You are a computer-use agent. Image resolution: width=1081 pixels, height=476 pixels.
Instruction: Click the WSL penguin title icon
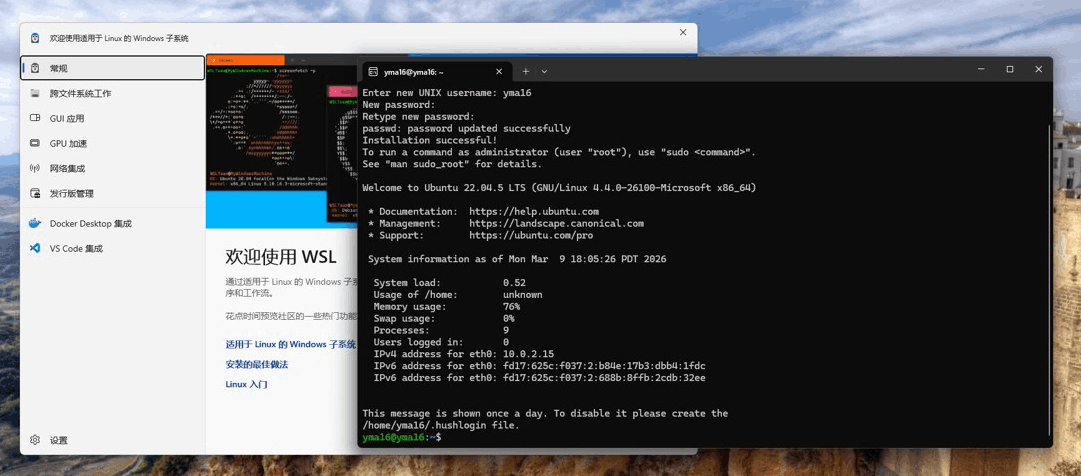coord(34,39)
